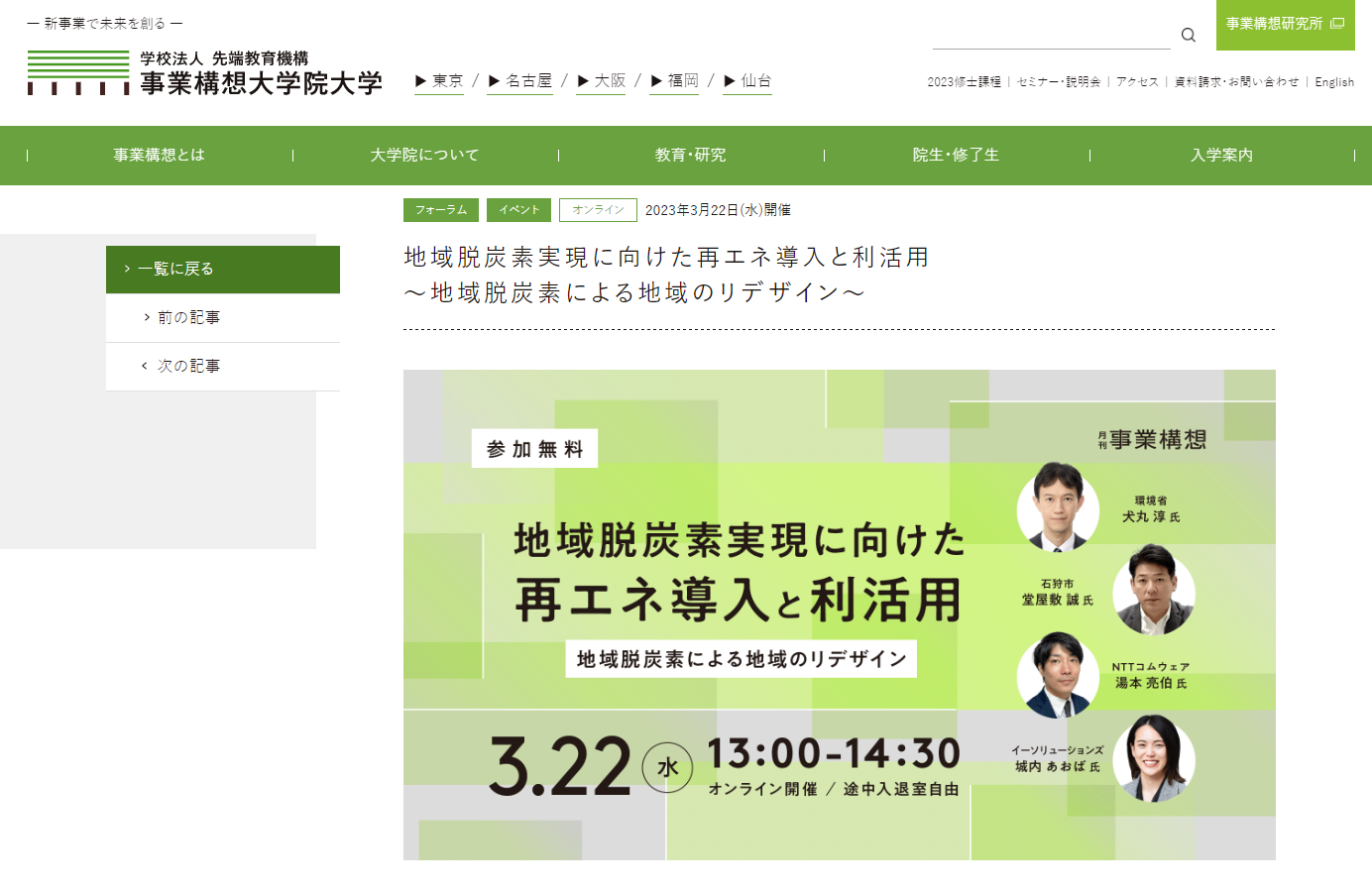Screen dimensions: 1372x892
Task: Go to the 大阪 campus page
Action: click(602, 81)
